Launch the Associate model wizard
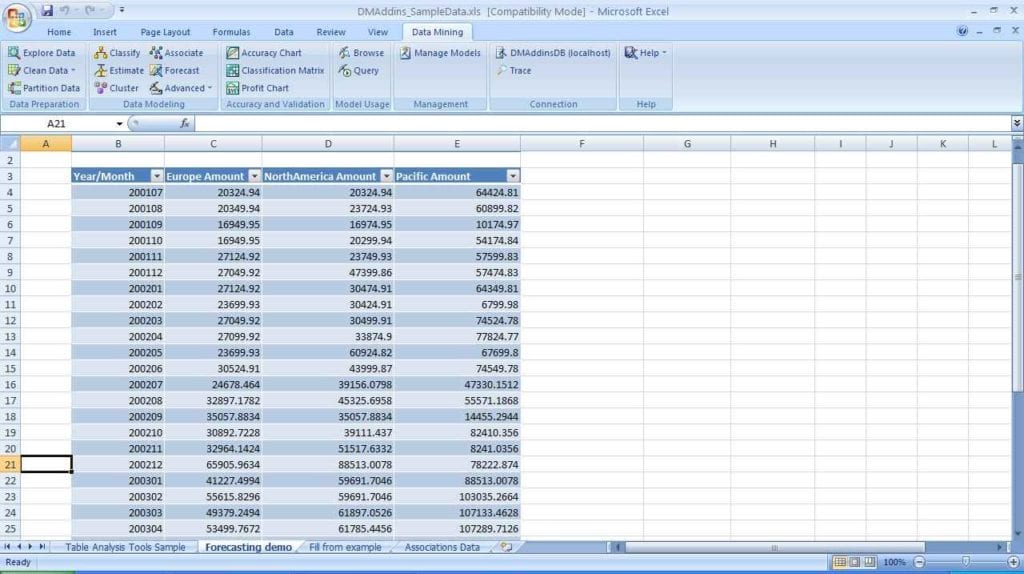The image size is (1024, 574). (x=176, y=53)
